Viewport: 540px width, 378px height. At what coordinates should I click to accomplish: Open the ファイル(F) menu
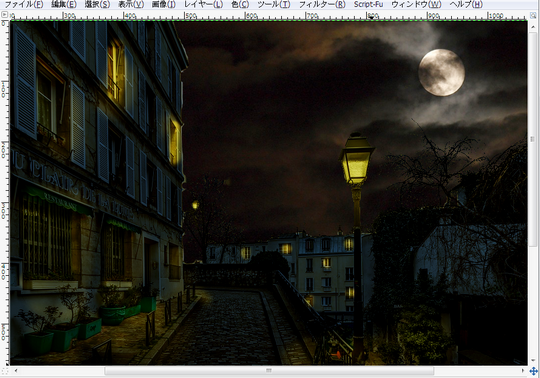[23, 4]
